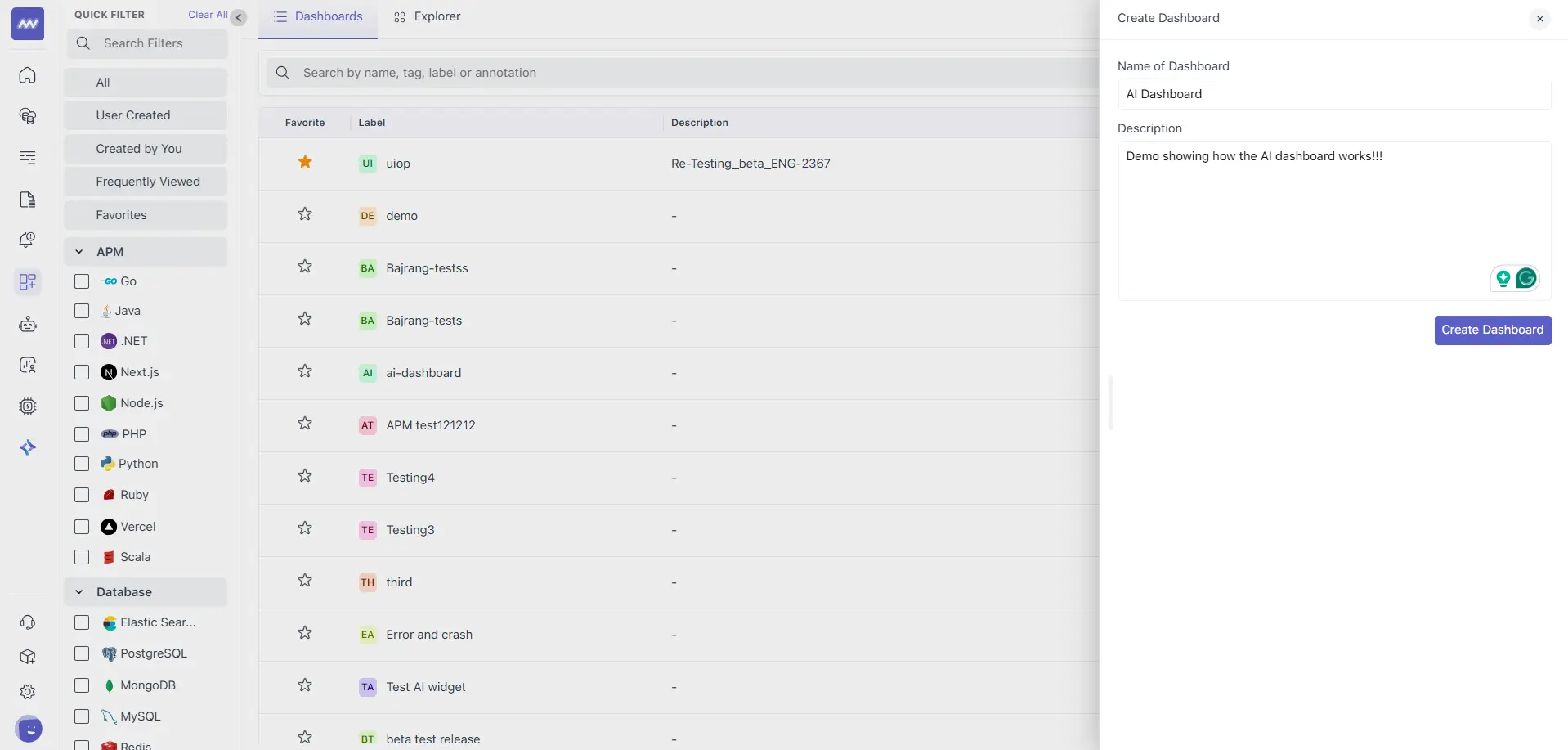Click Clear All filters link

[208, 15]
